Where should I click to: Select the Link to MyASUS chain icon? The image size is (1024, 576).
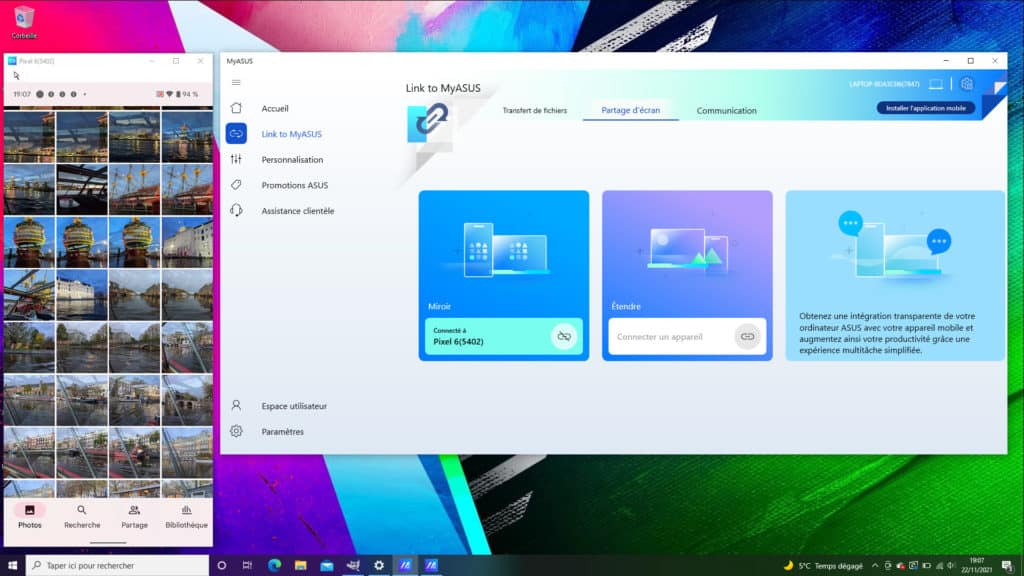point(236,134)
